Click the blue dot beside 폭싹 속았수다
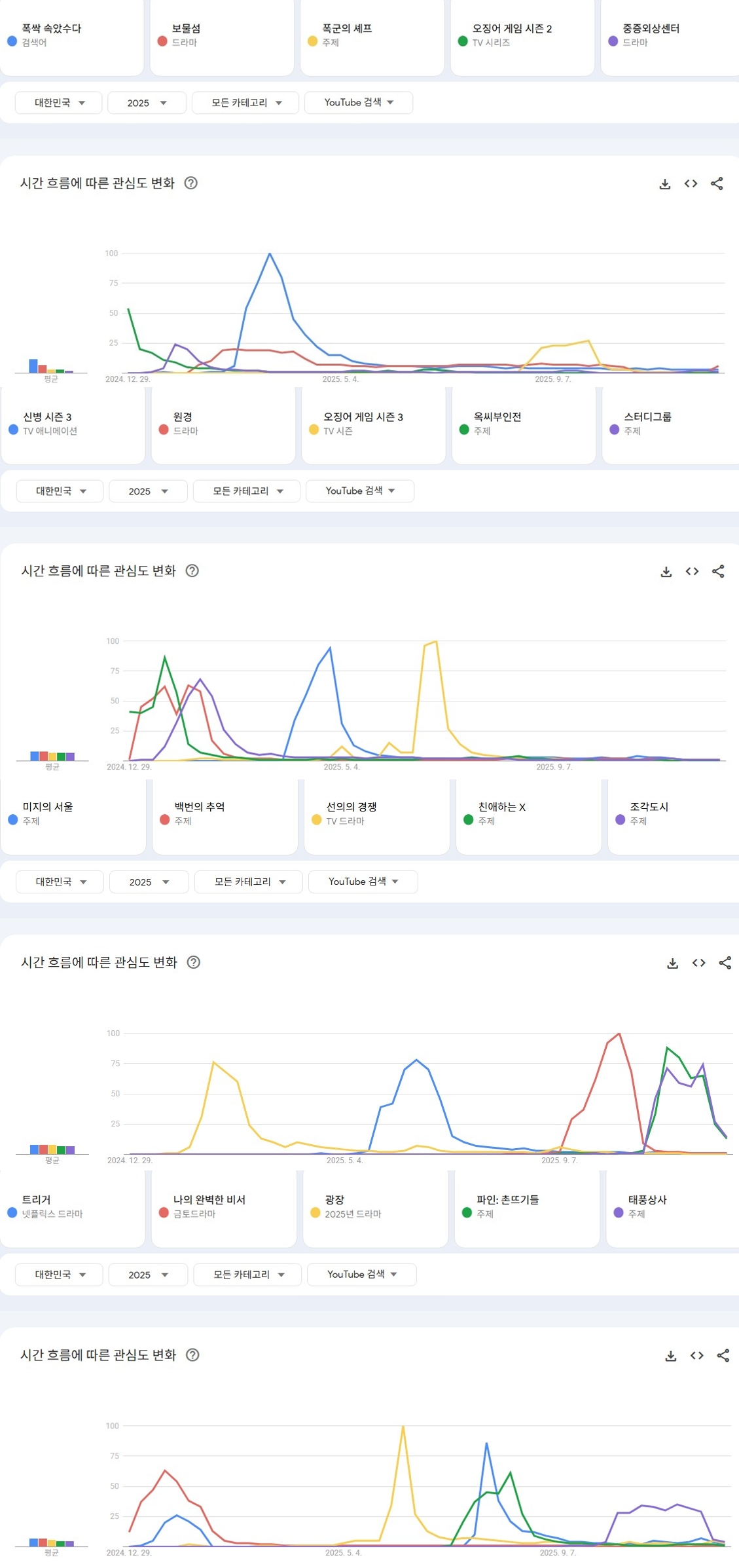 [x=12, y=41]
